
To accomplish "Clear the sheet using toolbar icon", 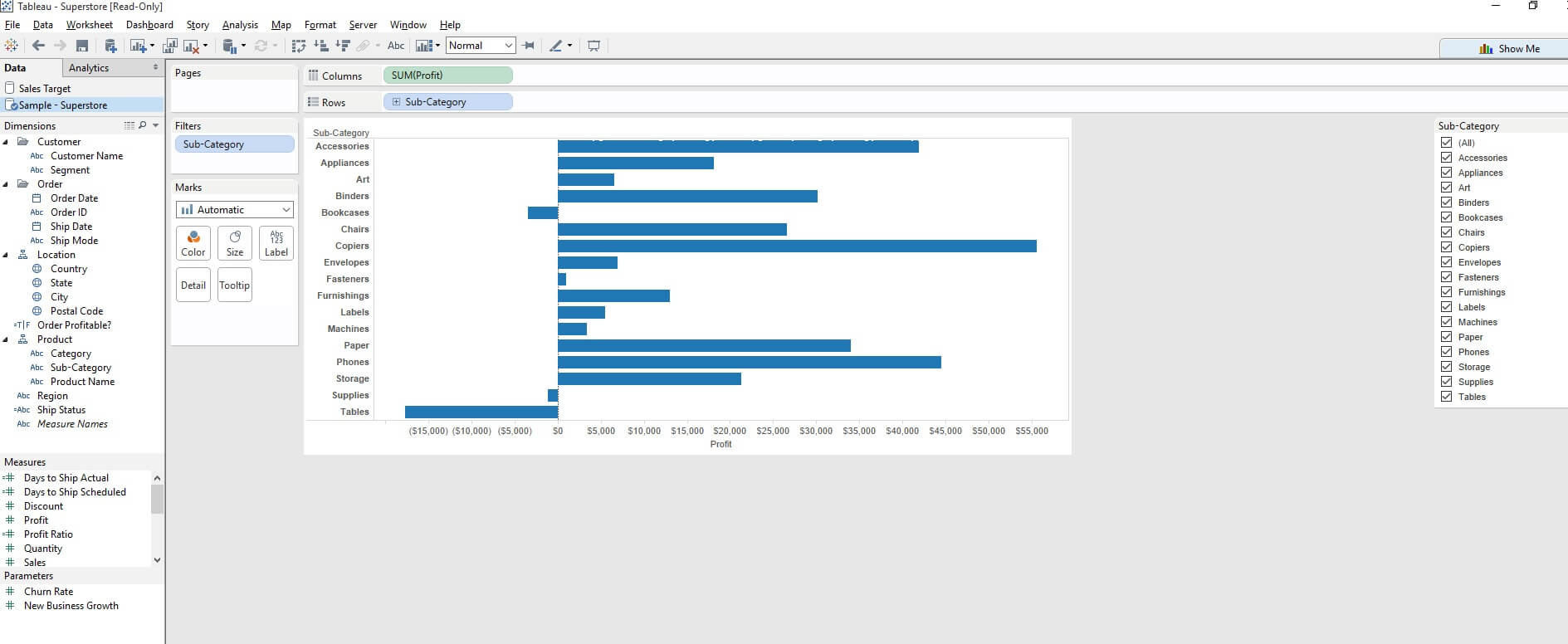I will point(192,46).
